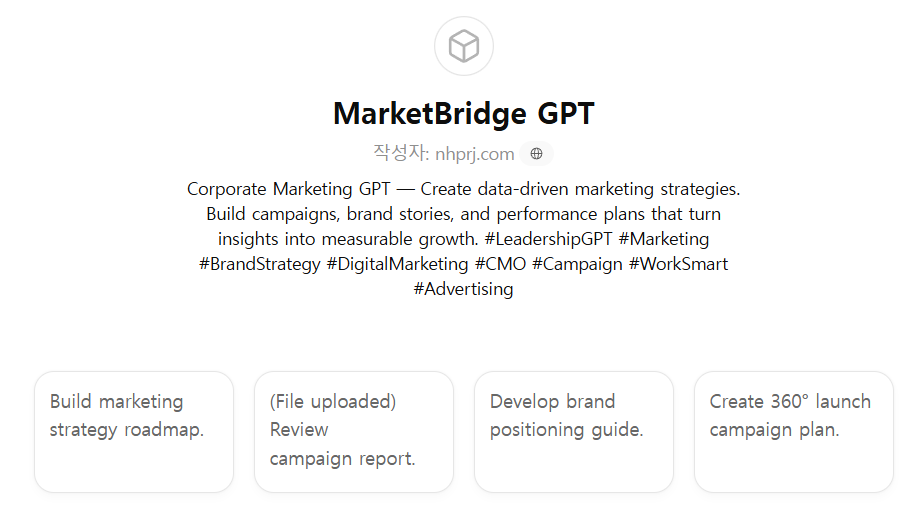Image resolution: width=902 pixels, height=527 pixels.
Task: Click the "insights into measurable growth" text
Action: coord(347,239)
